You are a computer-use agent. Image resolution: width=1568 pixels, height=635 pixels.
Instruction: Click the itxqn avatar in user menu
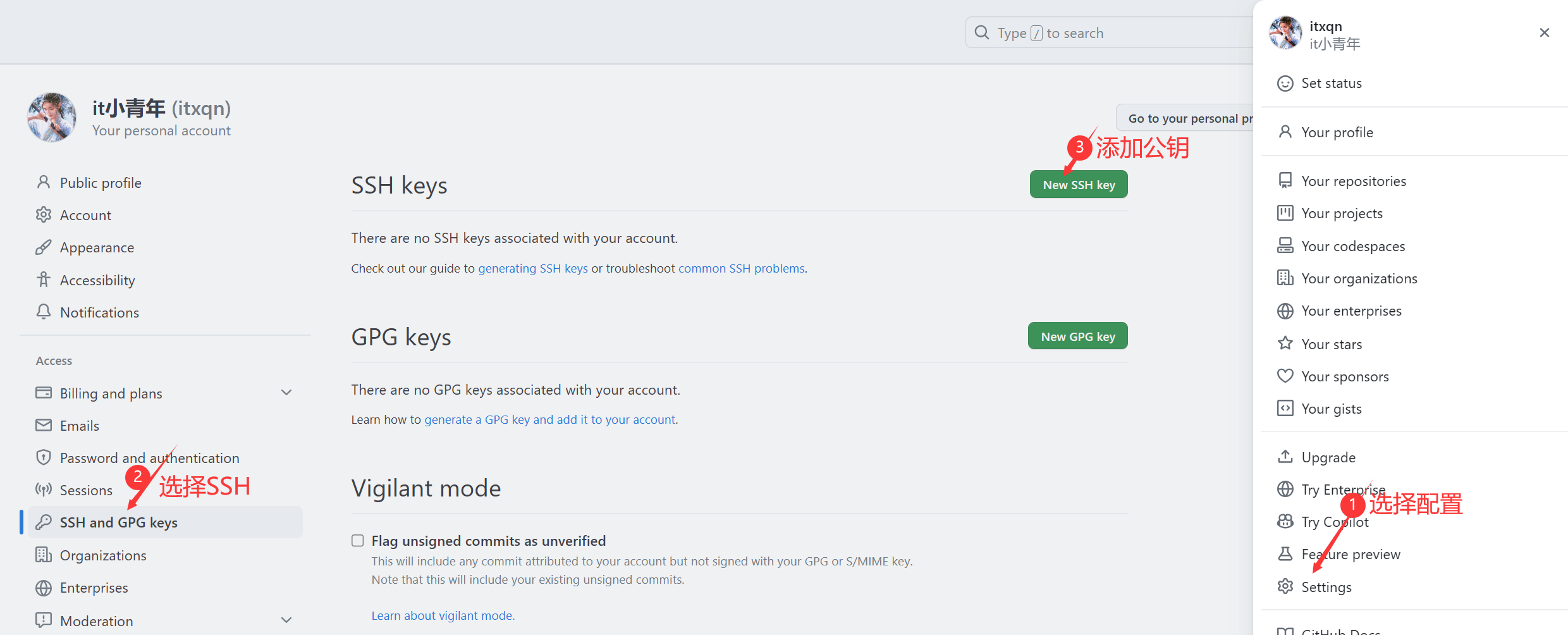click(x=1285, y=33)
